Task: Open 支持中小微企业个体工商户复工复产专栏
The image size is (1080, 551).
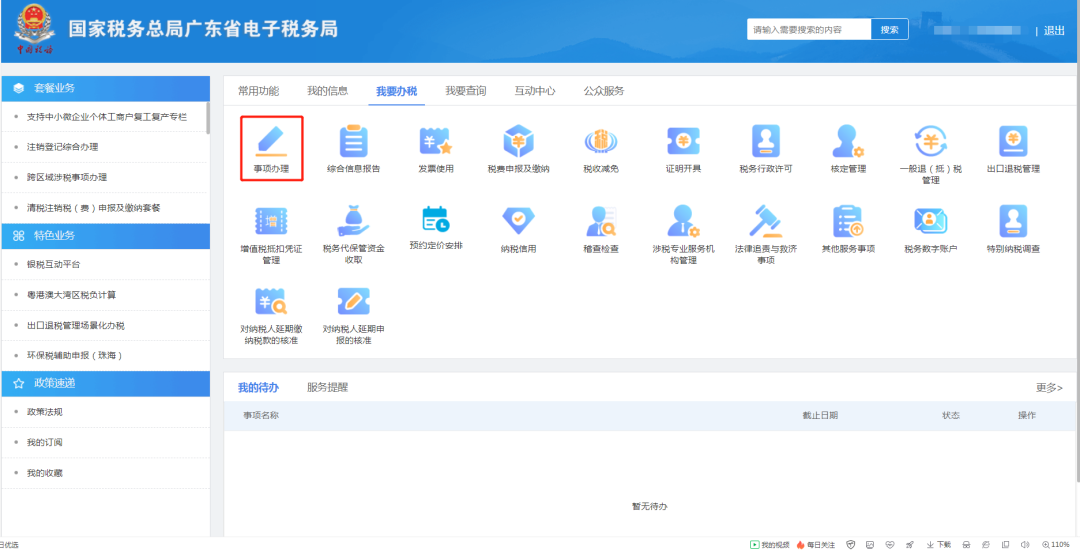Action: [x=107, y=117]
